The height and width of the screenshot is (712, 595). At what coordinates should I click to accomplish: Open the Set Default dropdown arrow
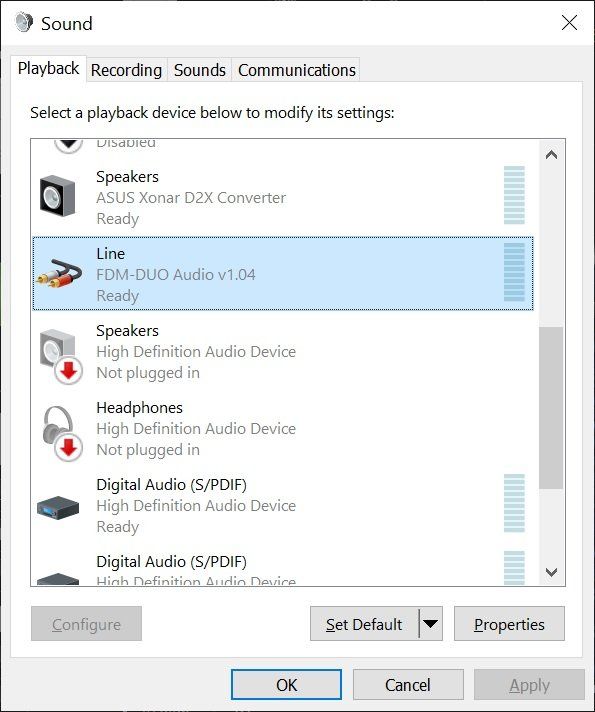coord(431,623)
